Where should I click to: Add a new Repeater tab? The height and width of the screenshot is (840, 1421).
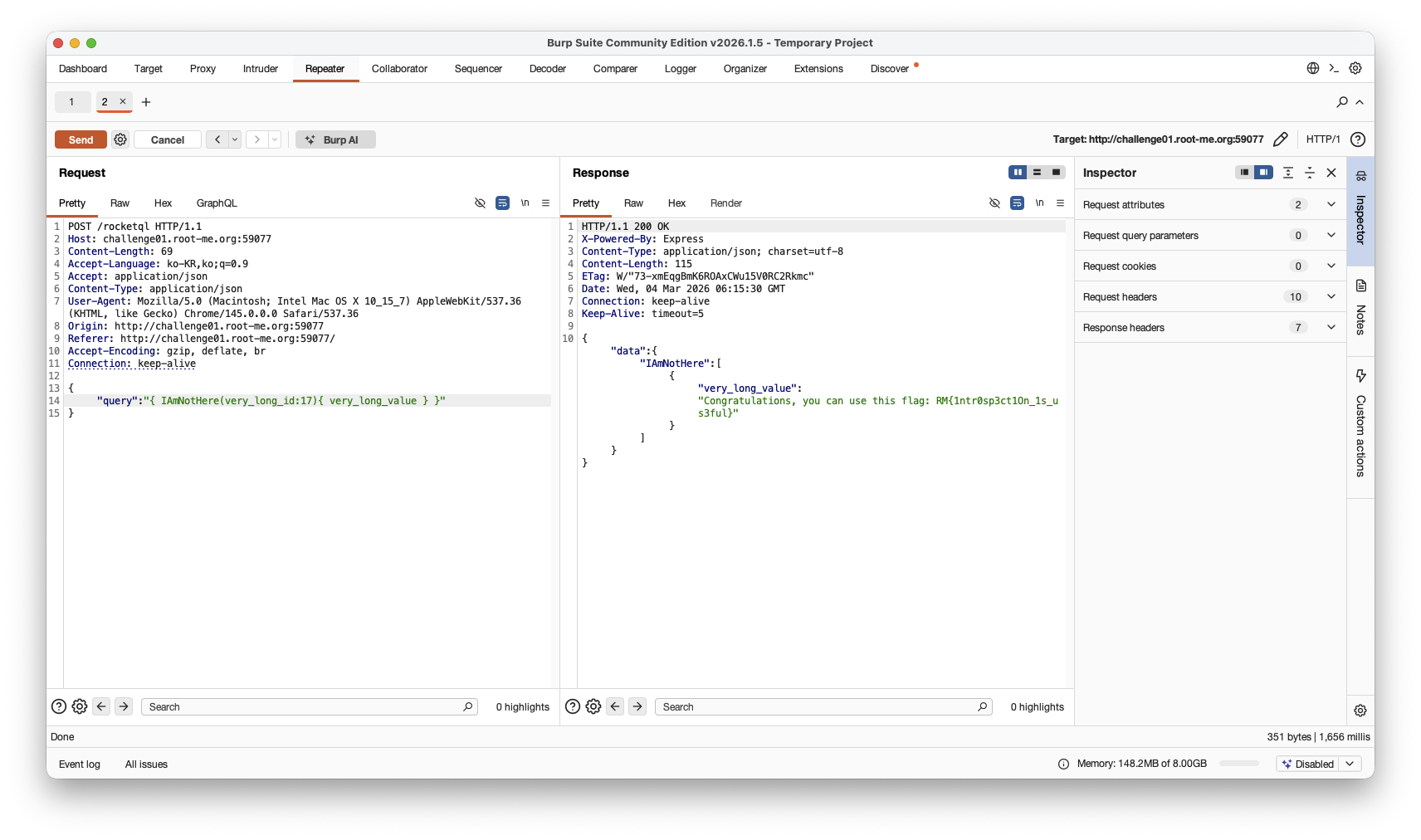[x=146, y=102]
